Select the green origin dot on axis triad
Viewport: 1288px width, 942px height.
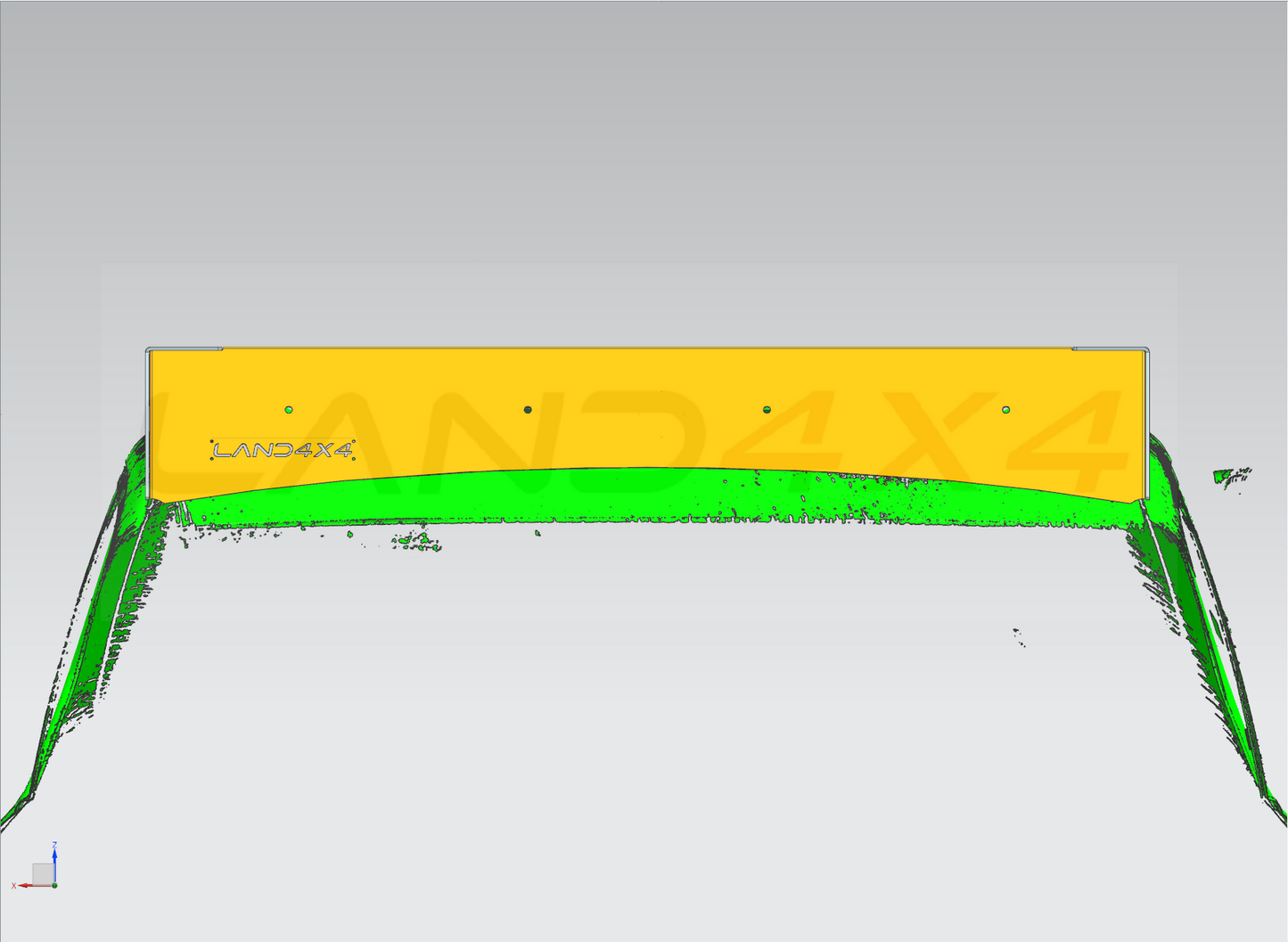coord(54,885)
